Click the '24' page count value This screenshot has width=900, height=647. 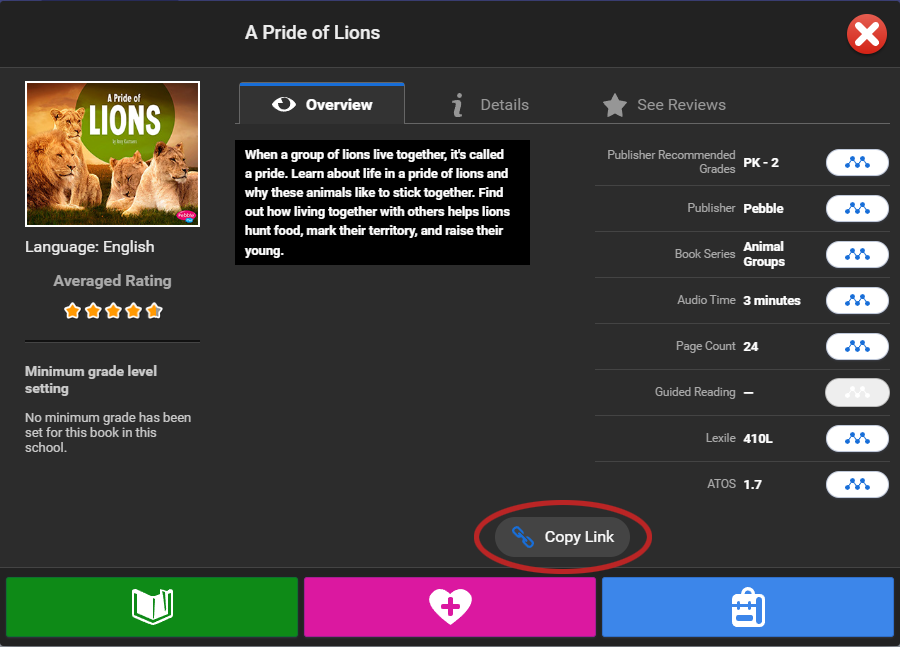tap(751, 346)
